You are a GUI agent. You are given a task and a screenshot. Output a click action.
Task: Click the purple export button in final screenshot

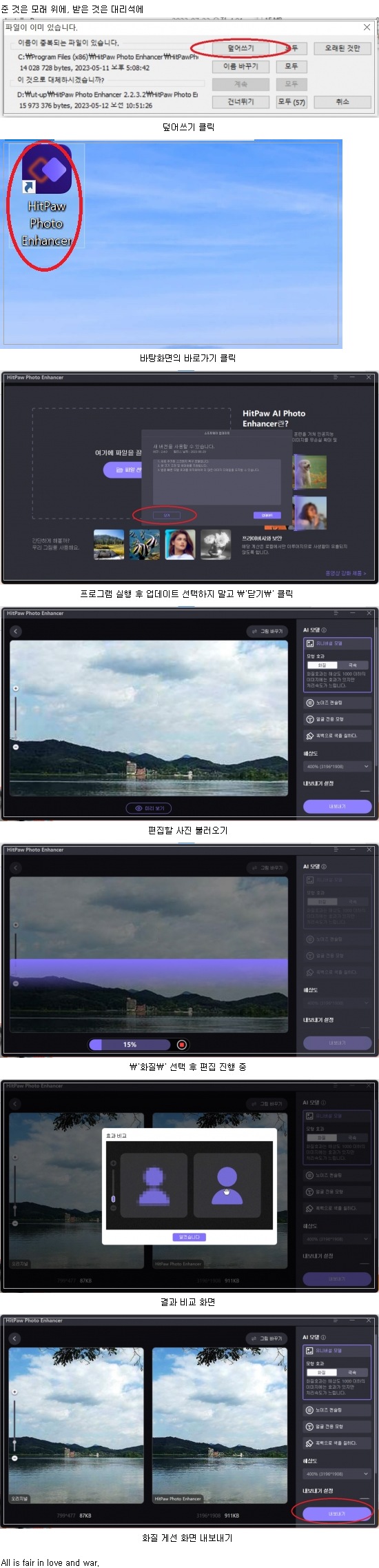click(337, 1514)
